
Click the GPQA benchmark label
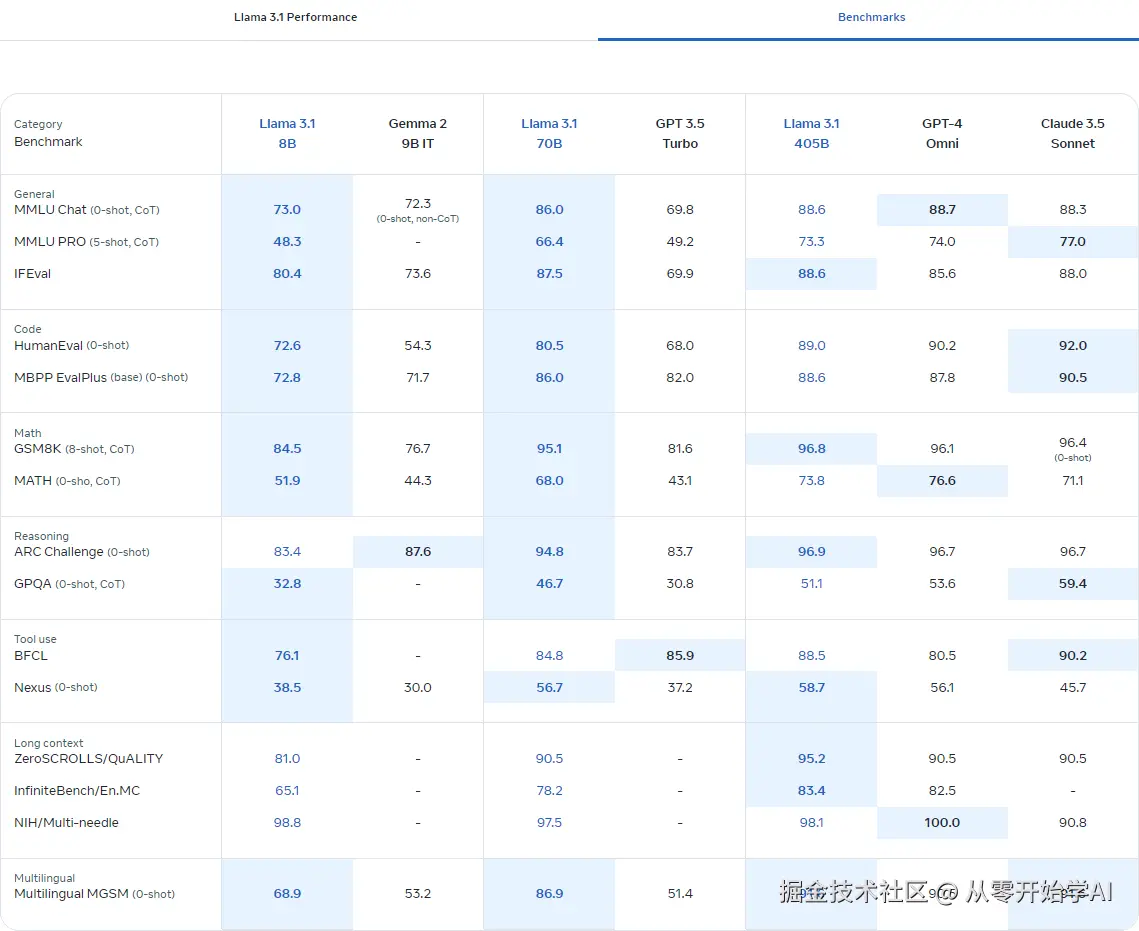69,584
